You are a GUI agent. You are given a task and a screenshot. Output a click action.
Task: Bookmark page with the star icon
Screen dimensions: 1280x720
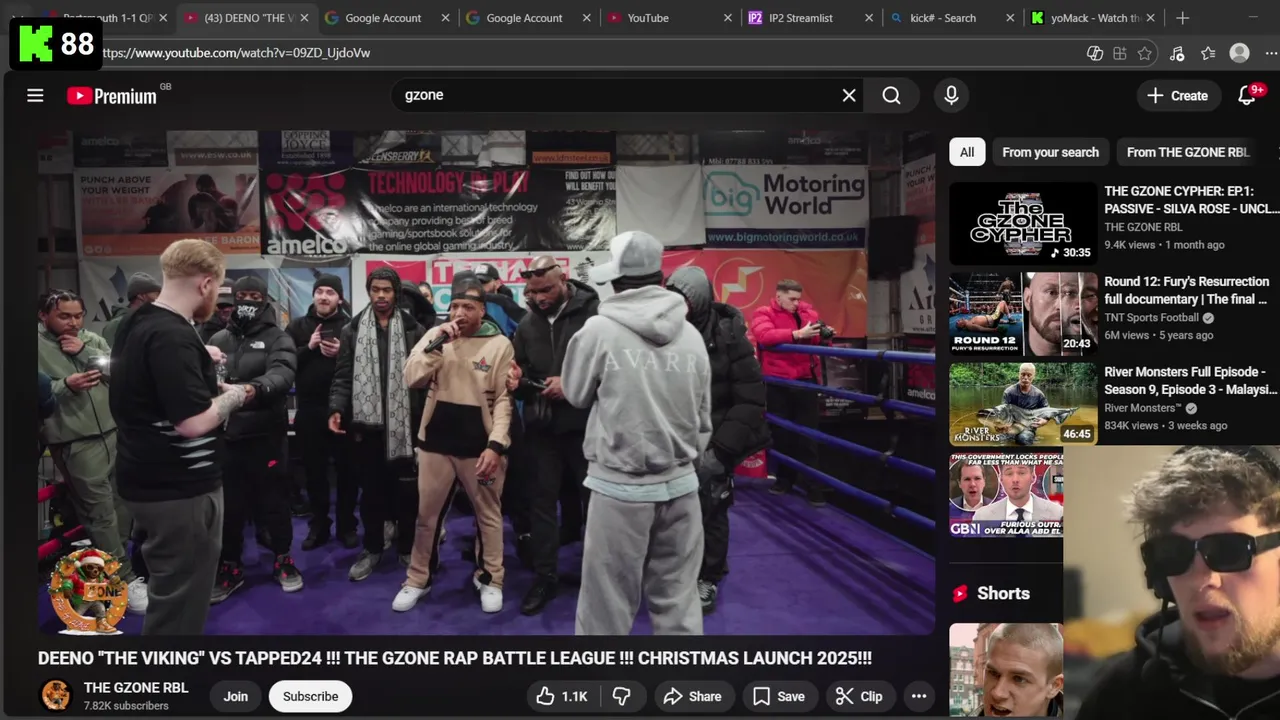pyautogui.click(x=1145, y=53)
